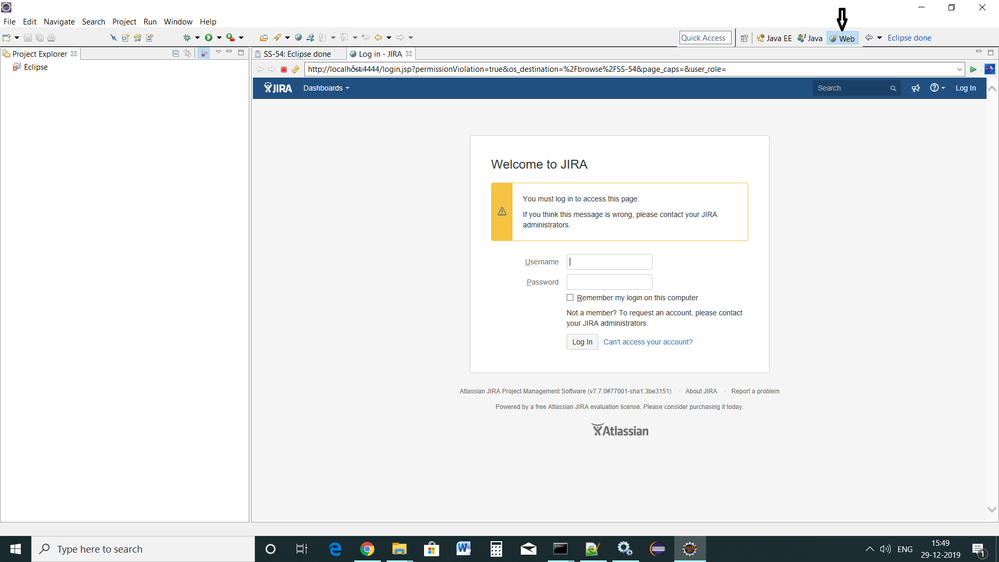The height and width of the screenshot is (562, 999).
Task: Open File Explorer from the taskbar
Action: coord(399,549)
